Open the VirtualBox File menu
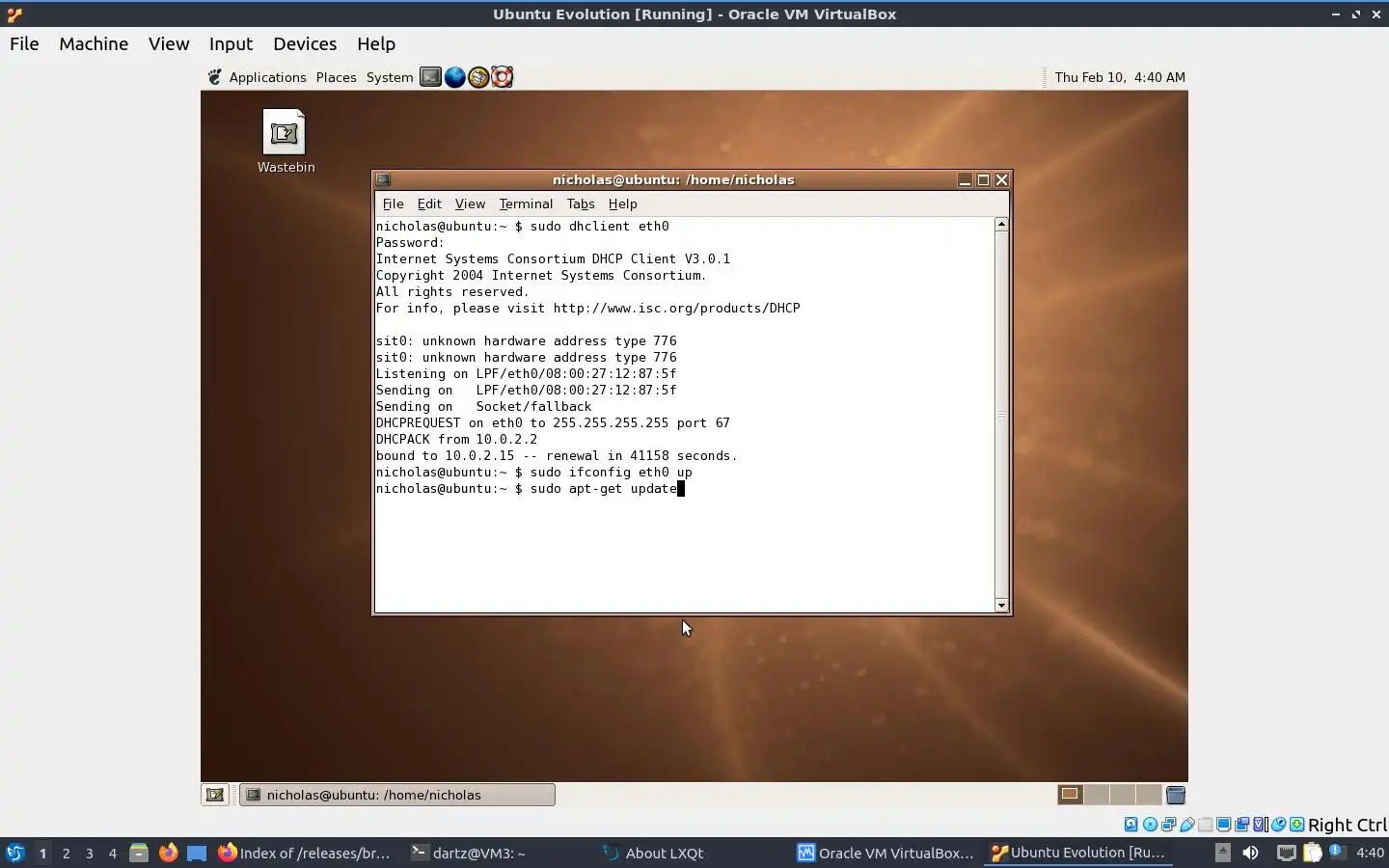The height and width of the screenshot is (868, 1389). [24, 43]
